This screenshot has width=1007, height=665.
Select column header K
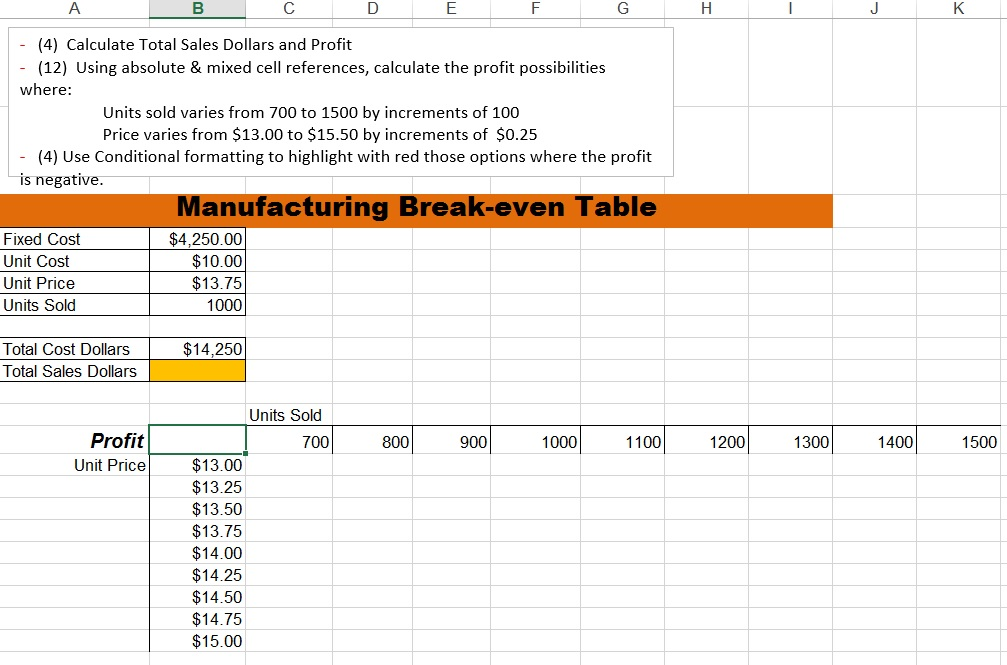pyautogui.click(x=957, y=8)
